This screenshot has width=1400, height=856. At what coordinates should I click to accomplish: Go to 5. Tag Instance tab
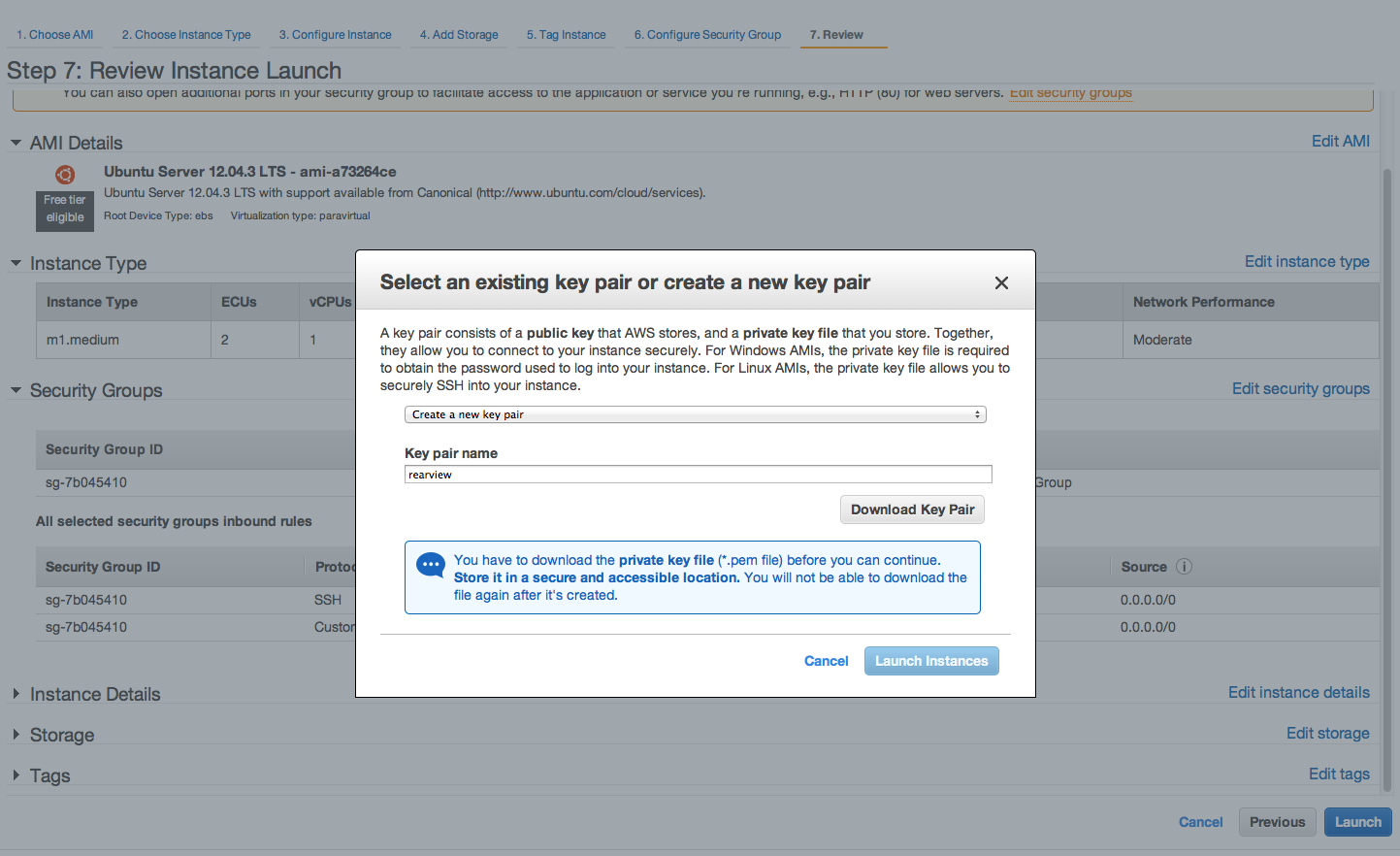click(x=567, y=35)
